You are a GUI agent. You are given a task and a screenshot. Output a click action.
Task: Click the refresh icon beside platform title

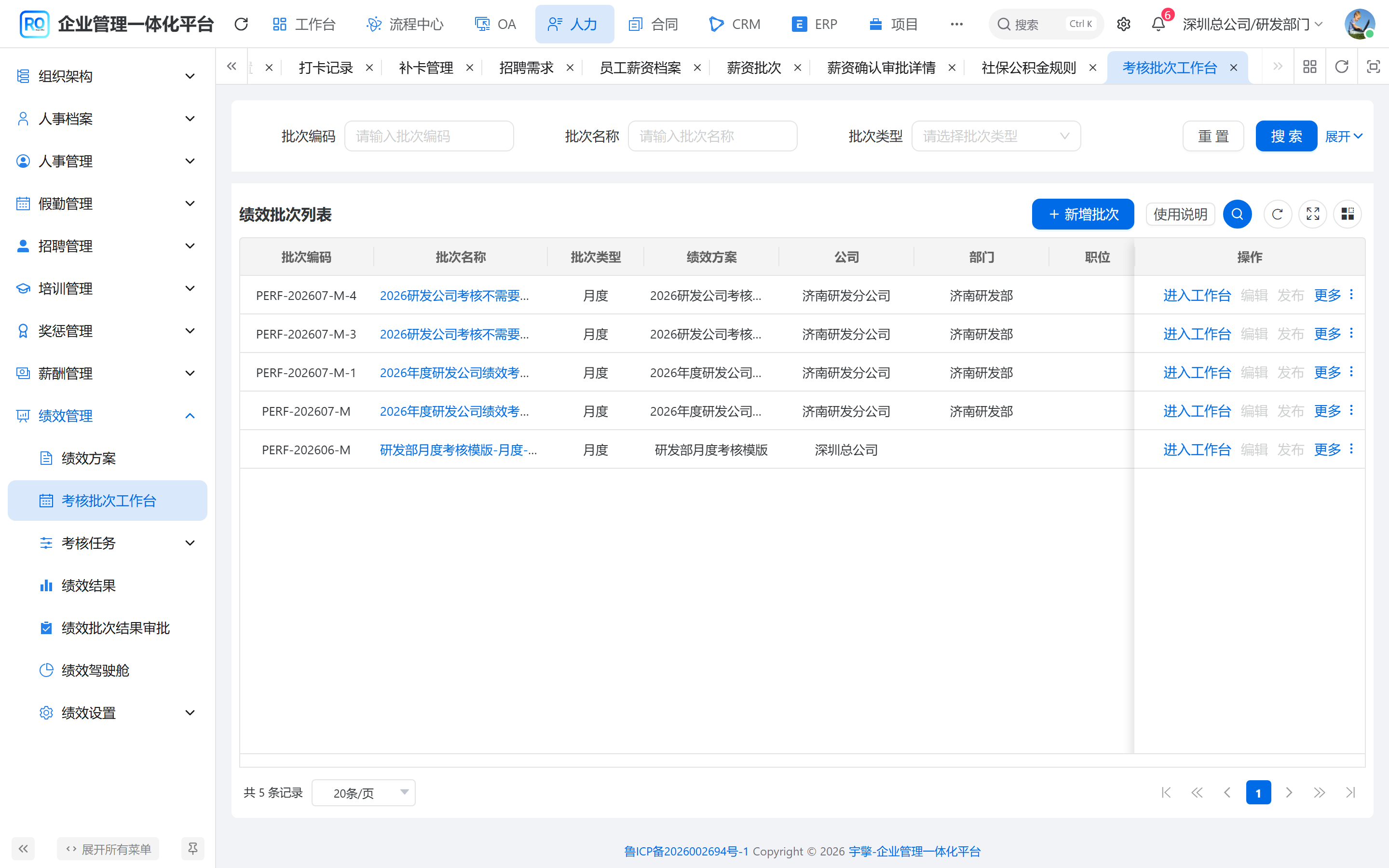click(x=241, y=24)
